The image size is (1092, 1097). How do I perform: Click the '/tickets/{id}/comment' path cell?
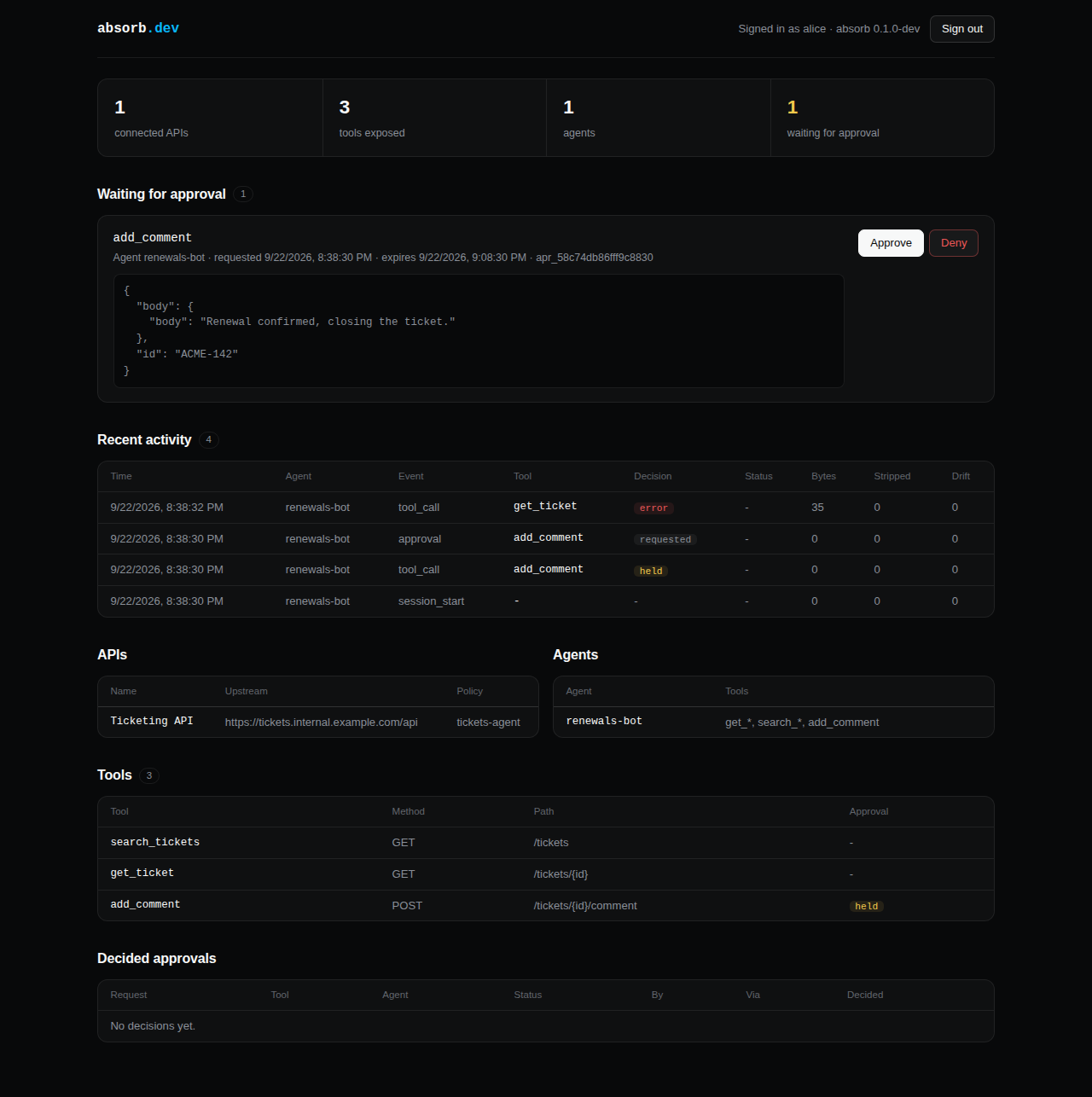point(585,906)
